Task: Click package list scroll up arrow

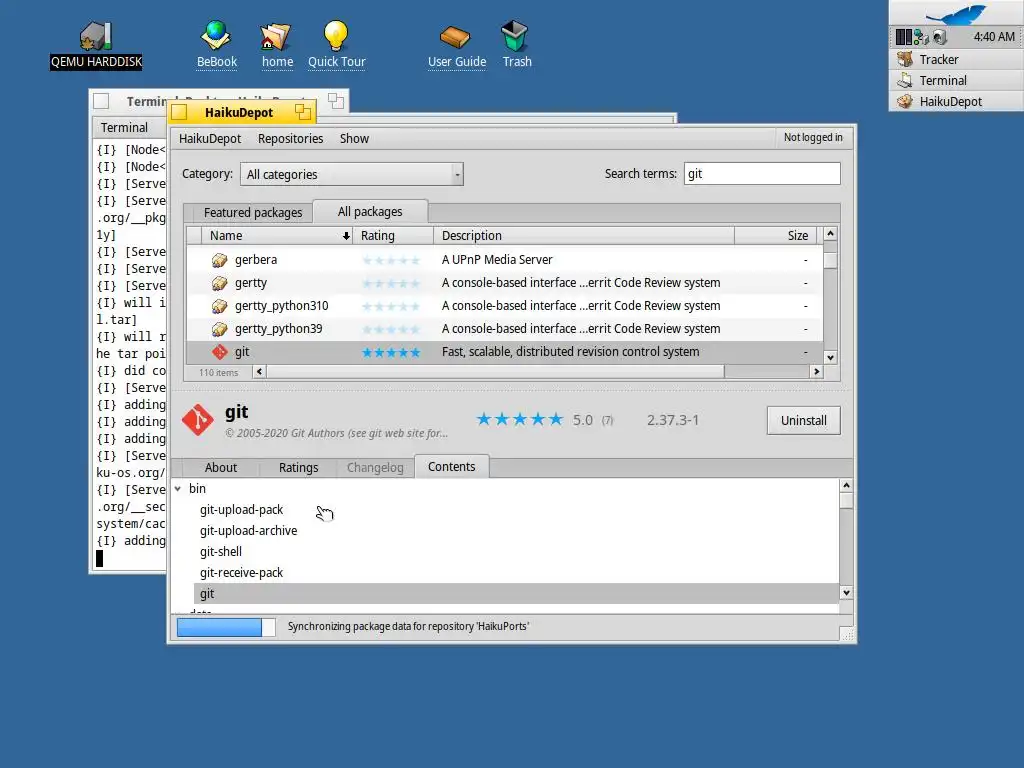Action: click(x=830, y=234)
